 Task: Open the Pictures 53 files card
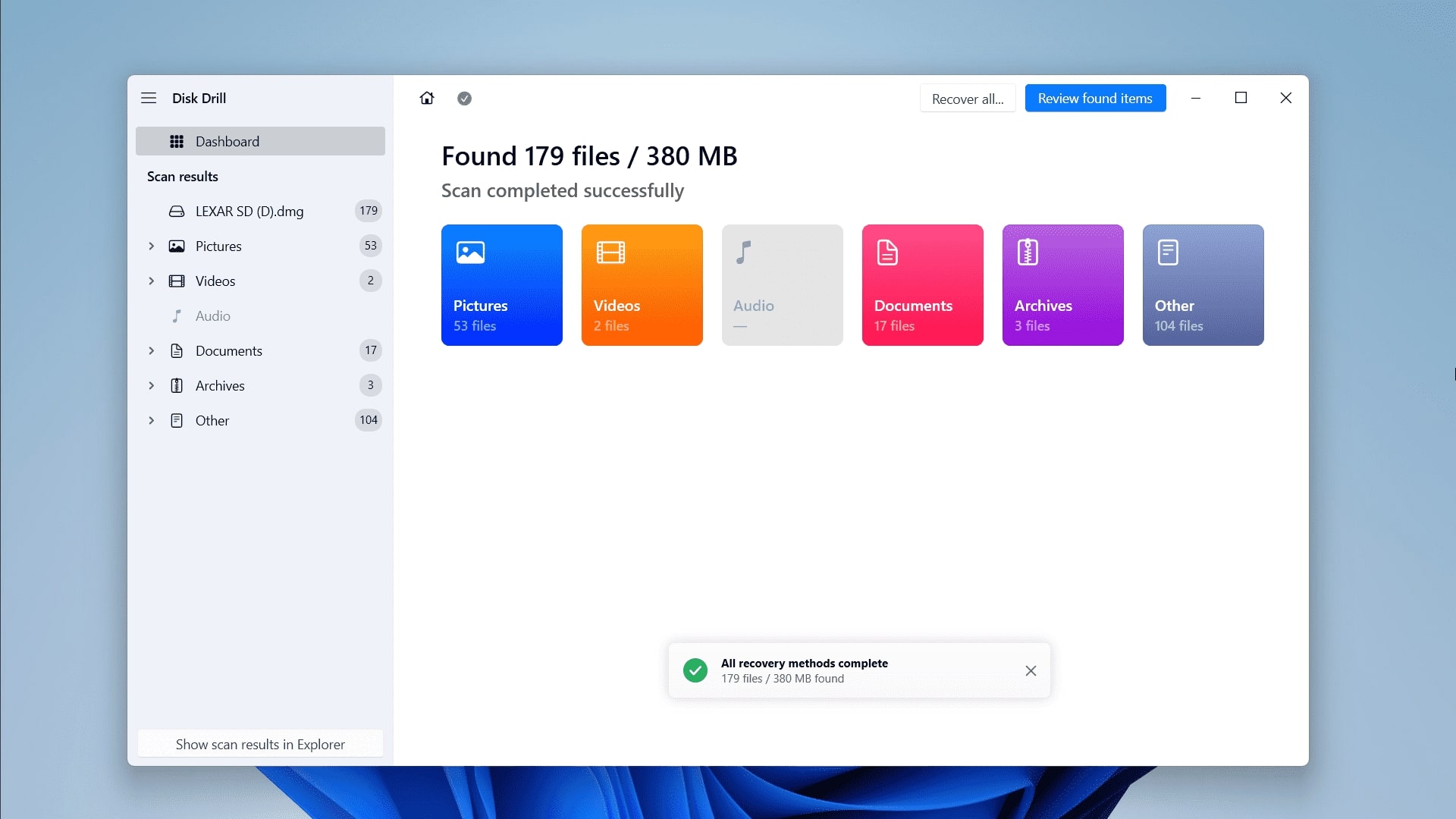(502, 285)
